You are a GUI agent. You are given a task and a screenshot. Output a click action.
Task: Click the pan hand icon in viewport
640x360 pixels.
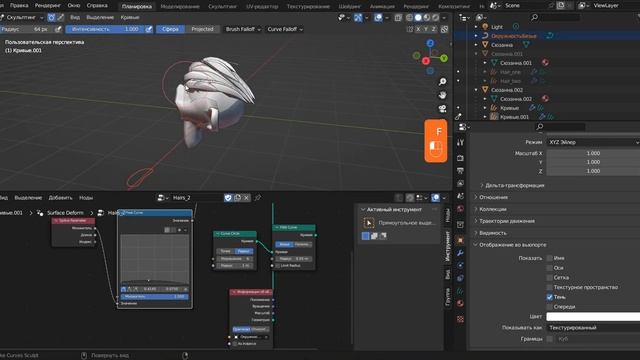click(x=442, y=95)
